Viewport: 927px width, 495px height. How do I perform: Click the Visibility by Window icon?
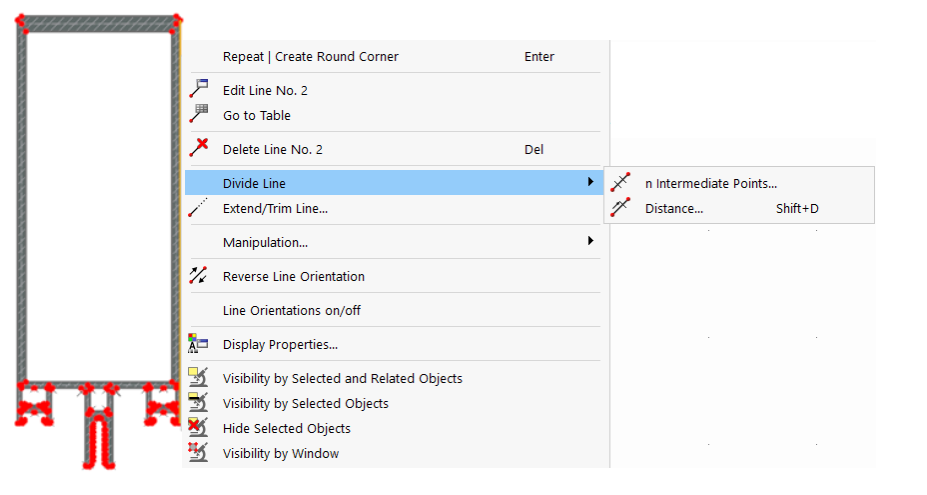pos(199,453)
